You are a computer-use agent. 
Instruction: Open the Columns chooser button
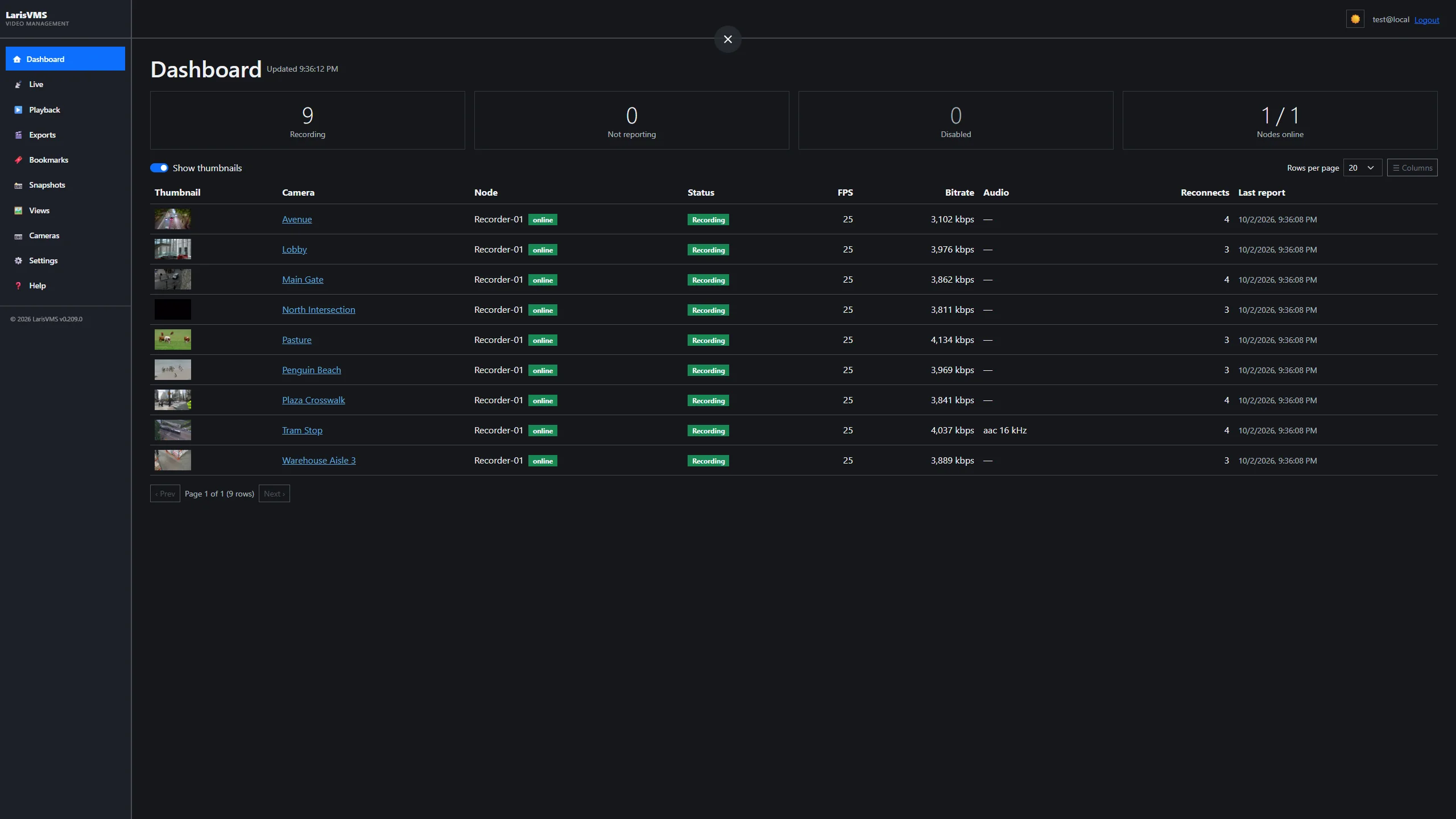[x=1412, y=168]
